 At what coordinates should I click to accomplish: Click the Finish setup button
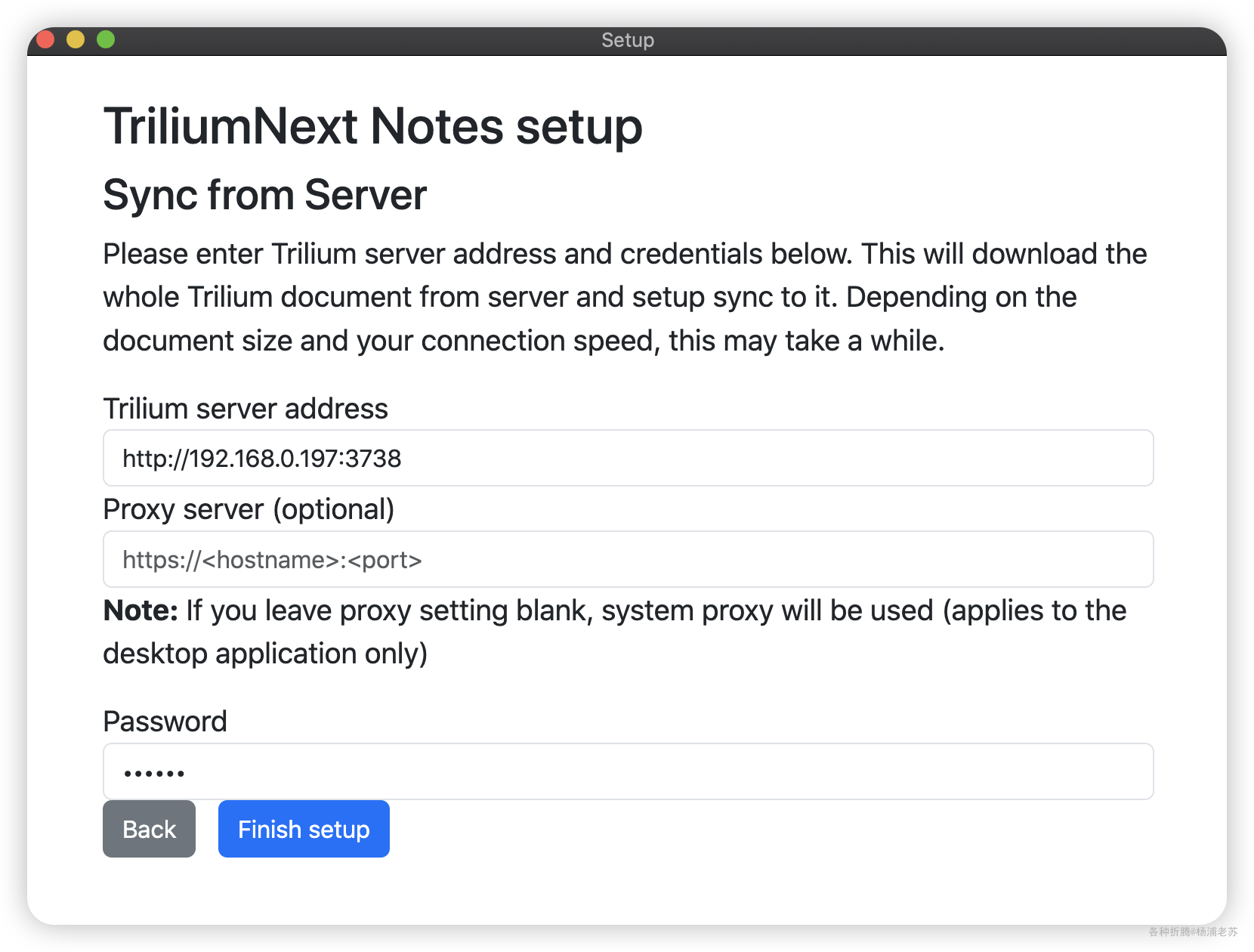(x=304, y=829)
